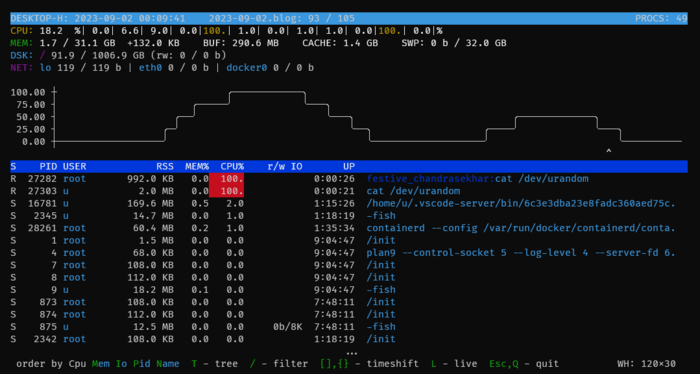
Task: Click the 50.00 graph axis label
Action: pyautogui.click(x=31, y=117)
